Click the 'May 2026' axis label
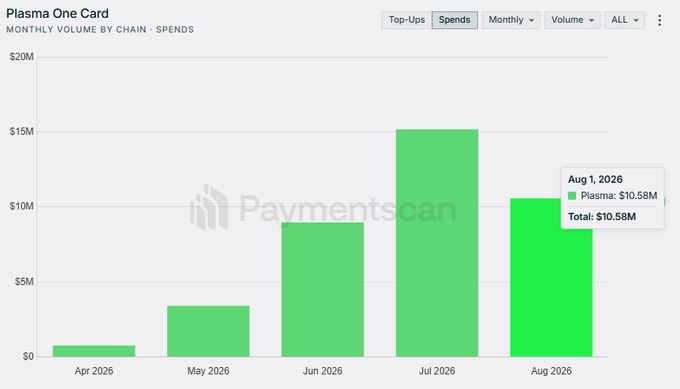This screenshot has height=389, width=680. point(208,371)
